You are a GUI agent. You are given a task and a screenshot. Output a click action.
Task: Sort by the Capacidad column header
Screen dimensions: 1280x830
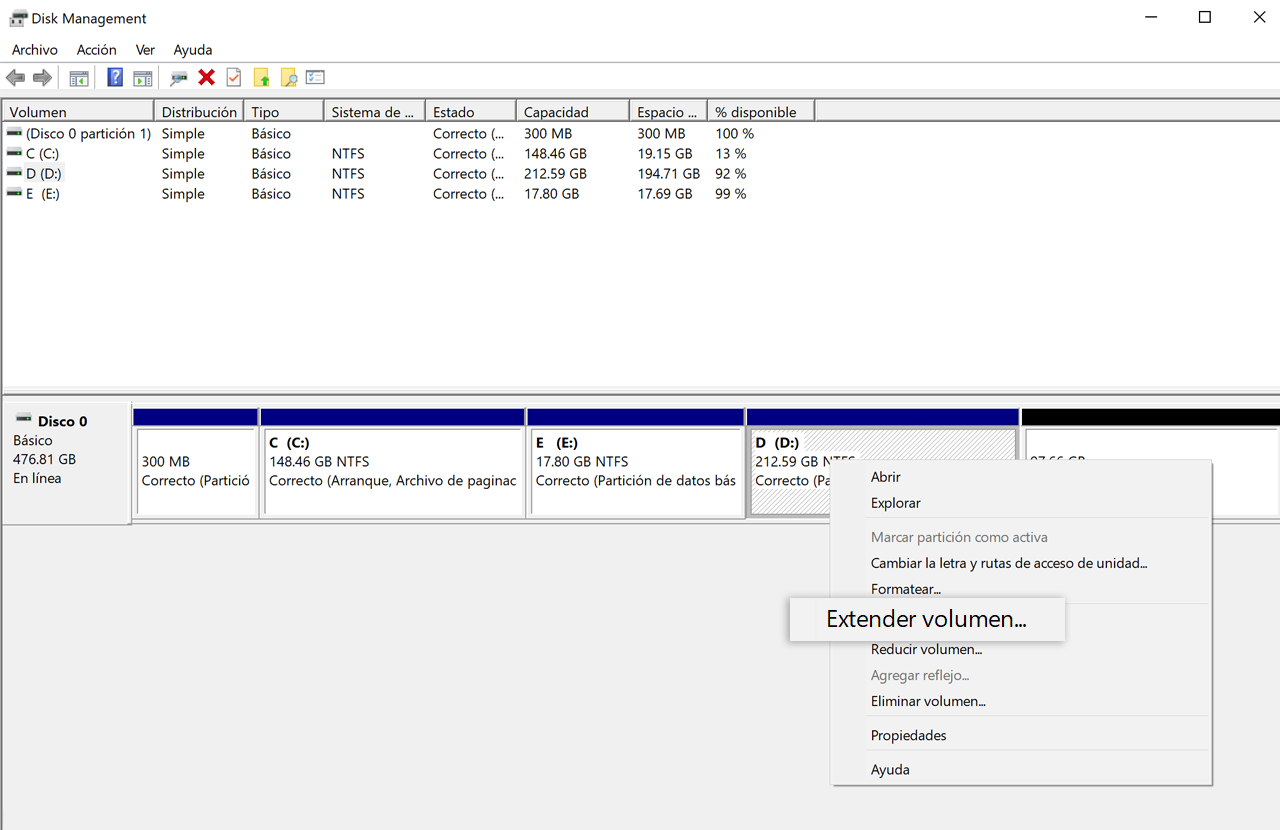(x=573, y=112)
